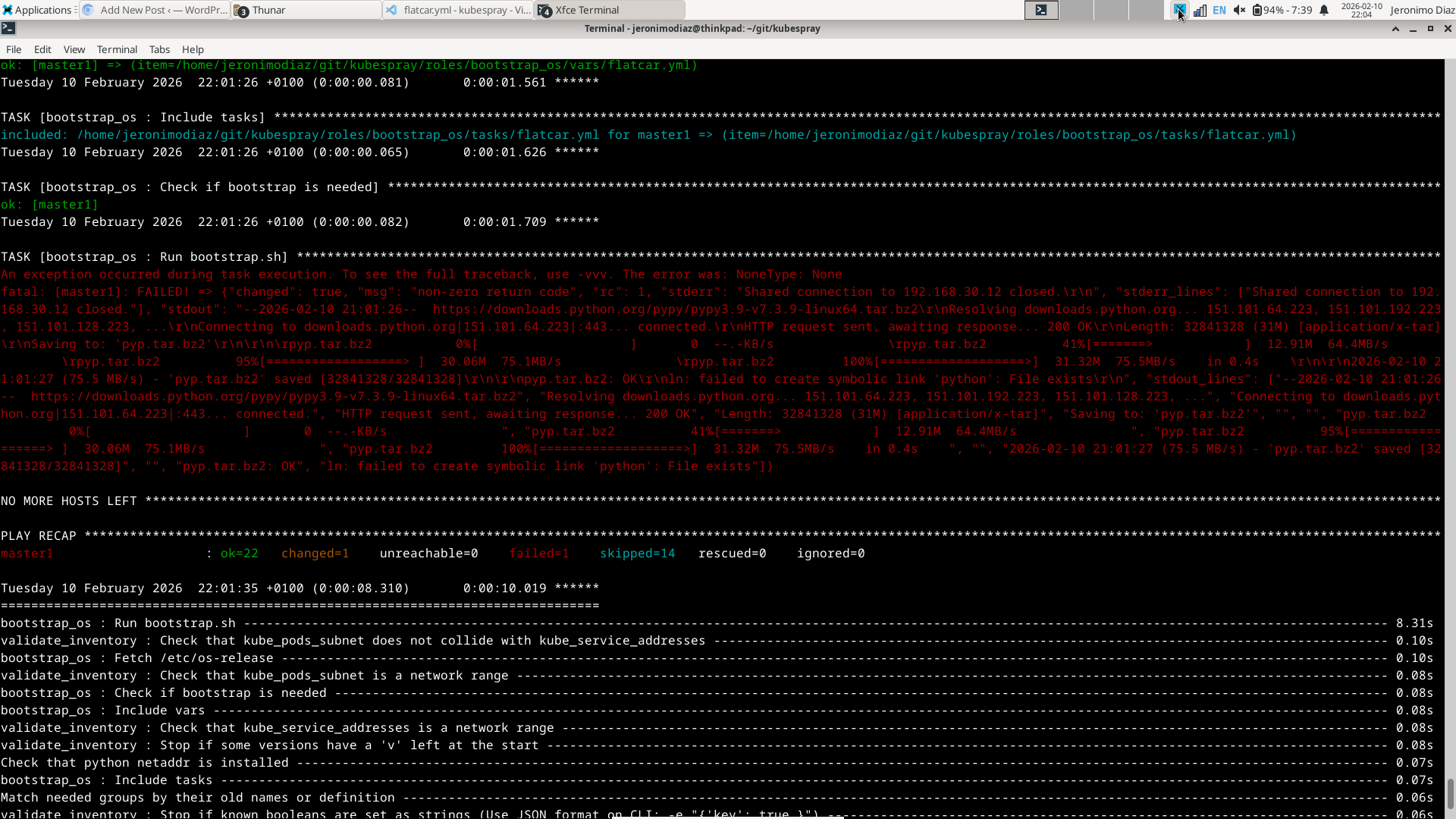This screenshot has height=819, width=1456.
Task: Click the terminal vertical scrollbar thumb
Action: coord(1450,794)
